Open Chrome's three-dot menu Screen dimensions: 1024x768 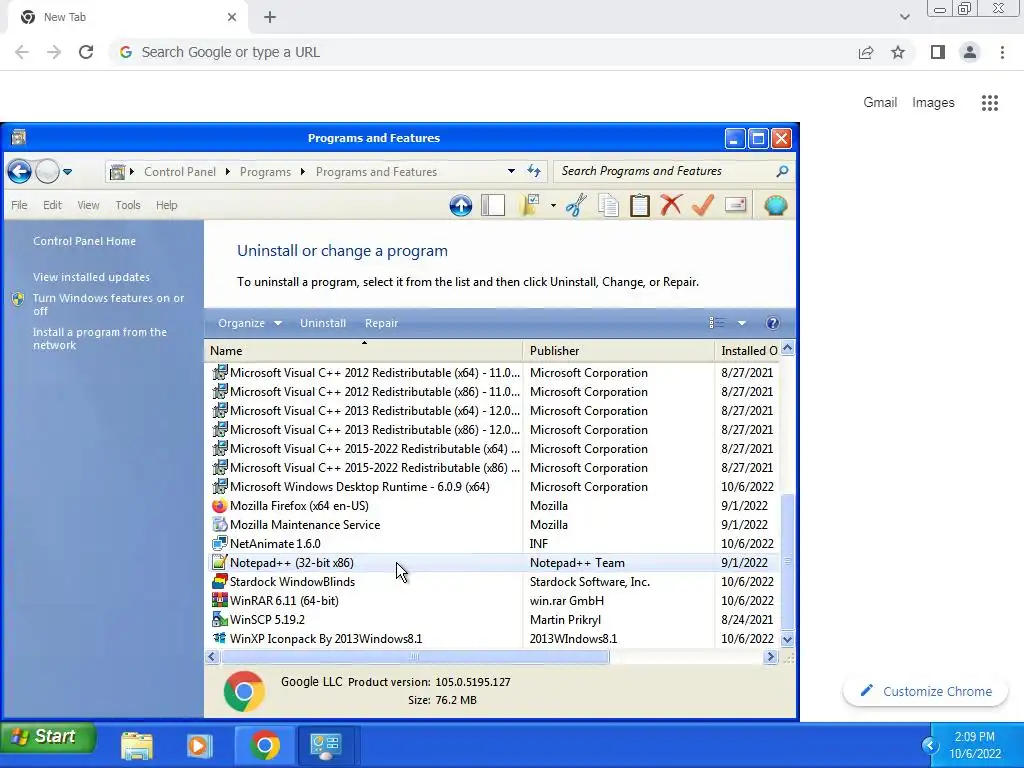(1002, 52)
